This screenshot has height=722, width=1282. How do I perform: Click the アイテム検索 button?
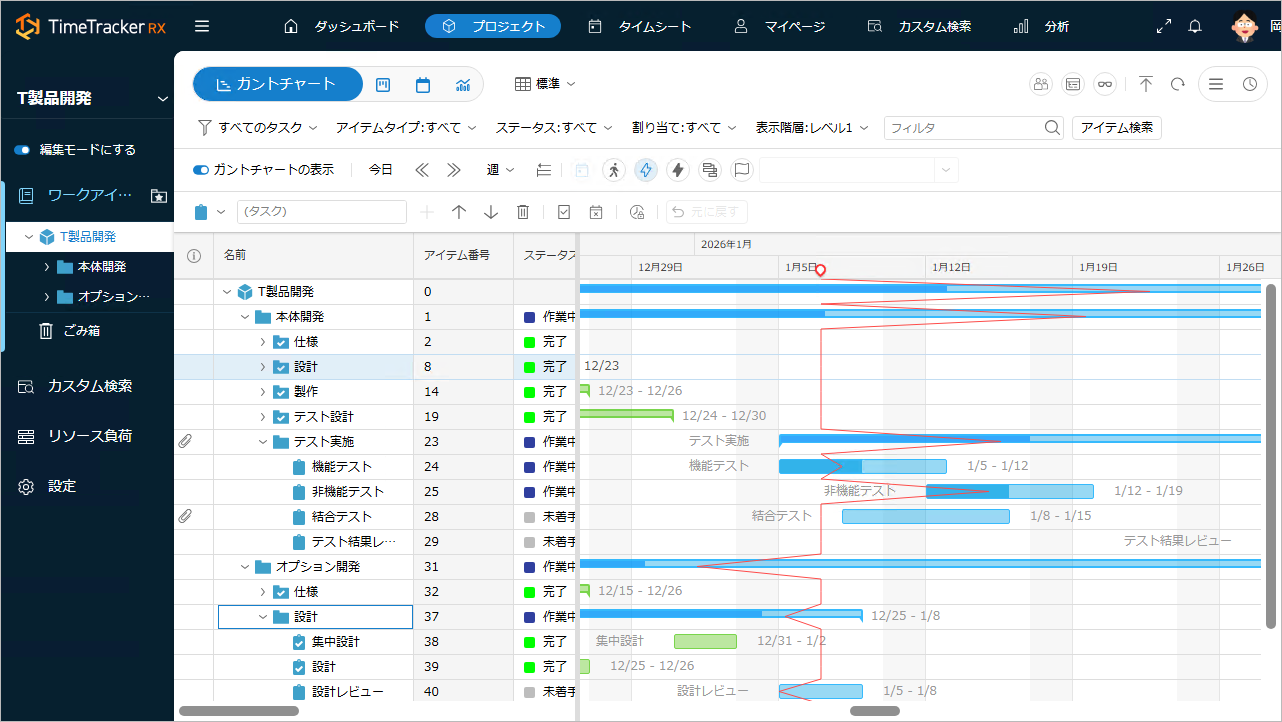pos(1116,128)
